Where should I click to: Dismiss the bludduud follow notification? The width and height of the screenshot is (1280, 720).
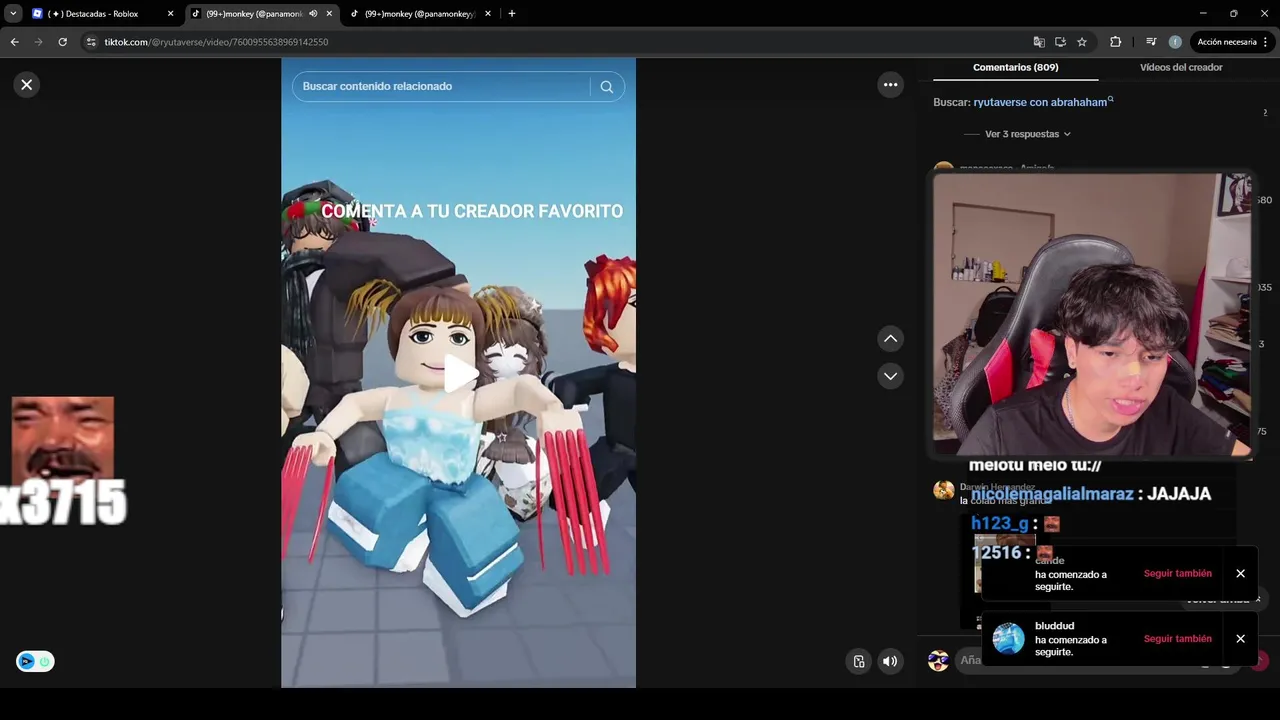point(1240,639)
